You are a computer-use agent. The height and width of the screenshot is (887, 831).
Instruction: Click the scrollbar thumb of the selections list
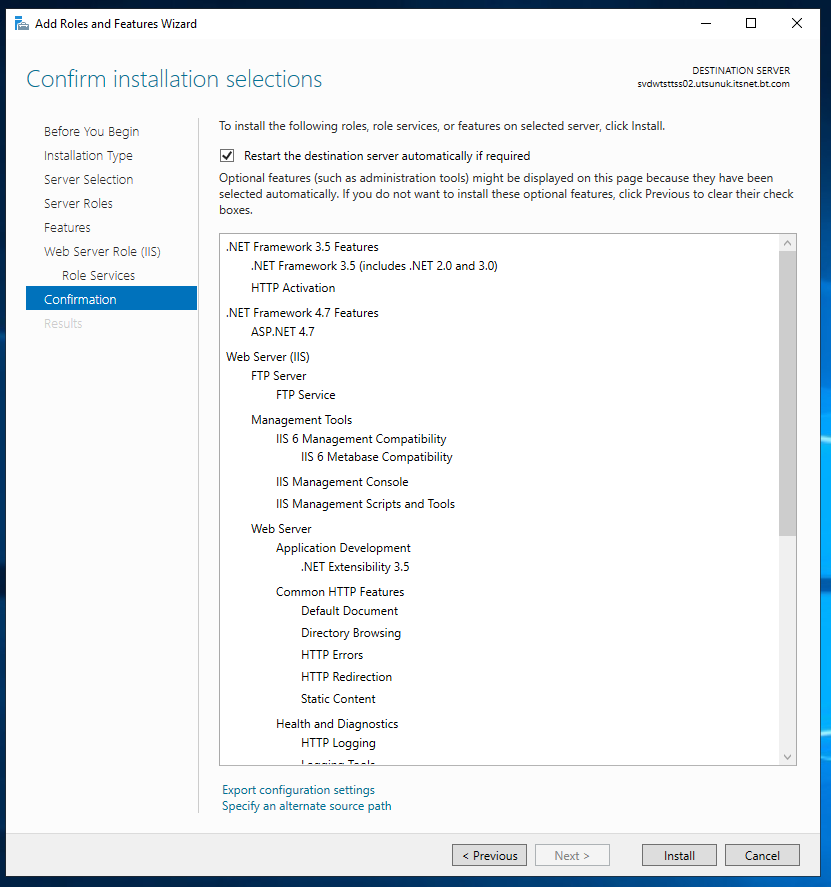point(787,393)
